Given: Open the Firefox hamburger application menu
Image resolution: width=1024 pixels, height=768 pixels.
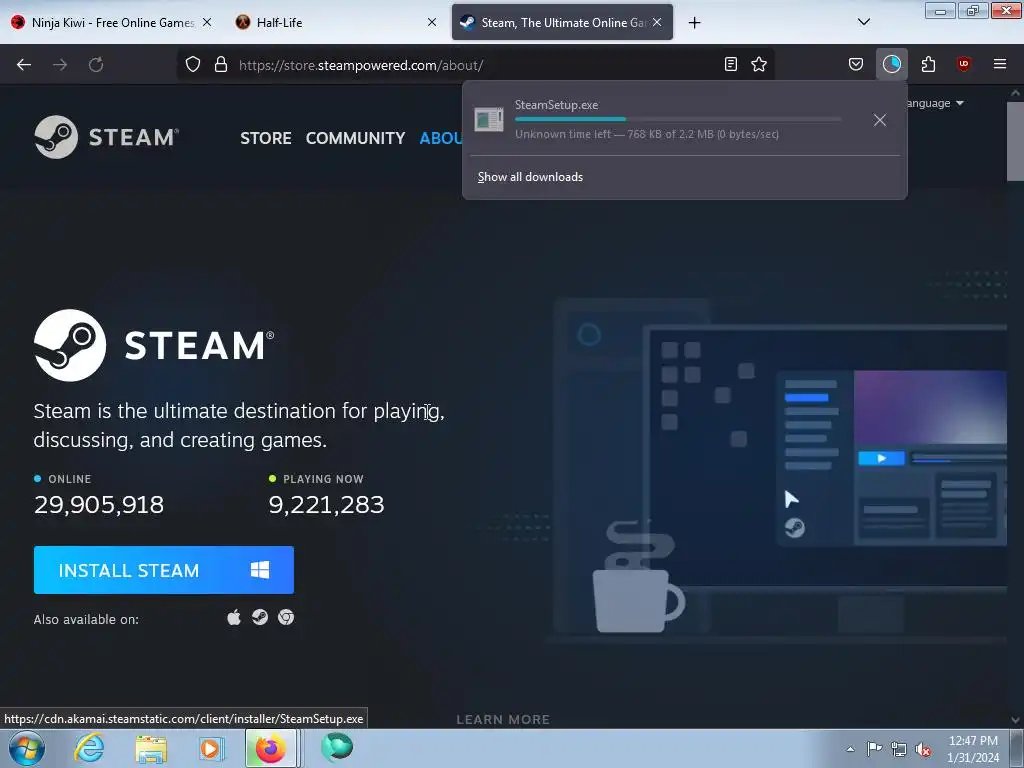Looking at the screenshot, I should pos(1000,64).
